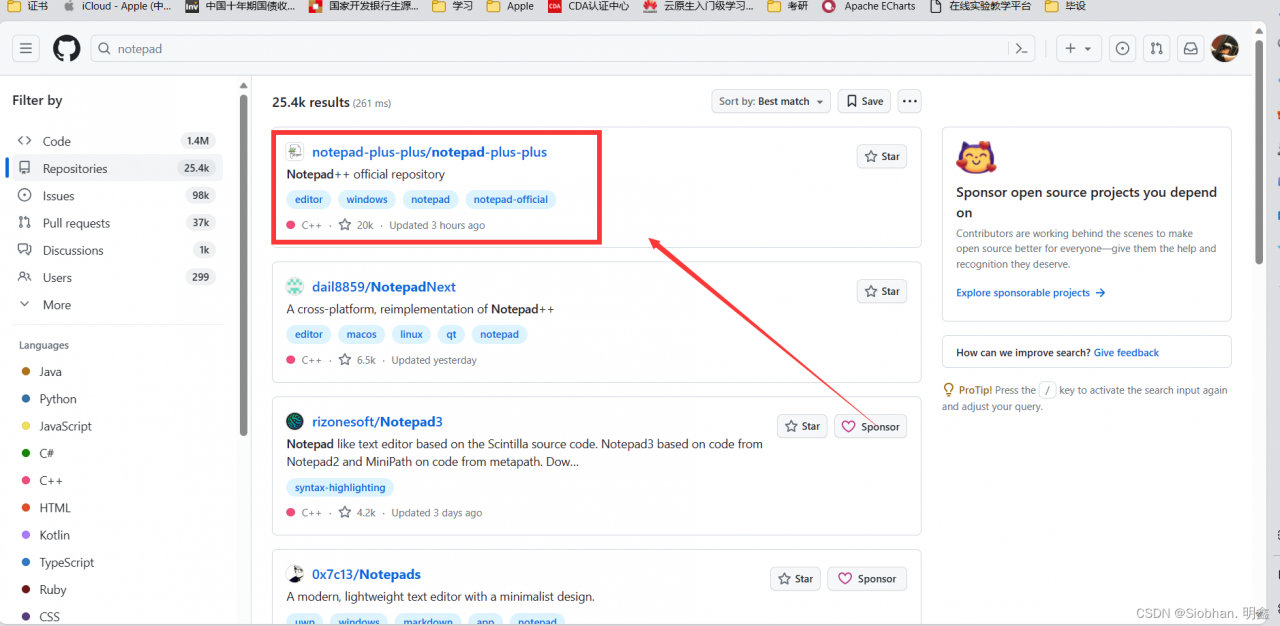Open the three-dot more options menu
This screenshot has height=626, width=1280.
pos(909,101)
